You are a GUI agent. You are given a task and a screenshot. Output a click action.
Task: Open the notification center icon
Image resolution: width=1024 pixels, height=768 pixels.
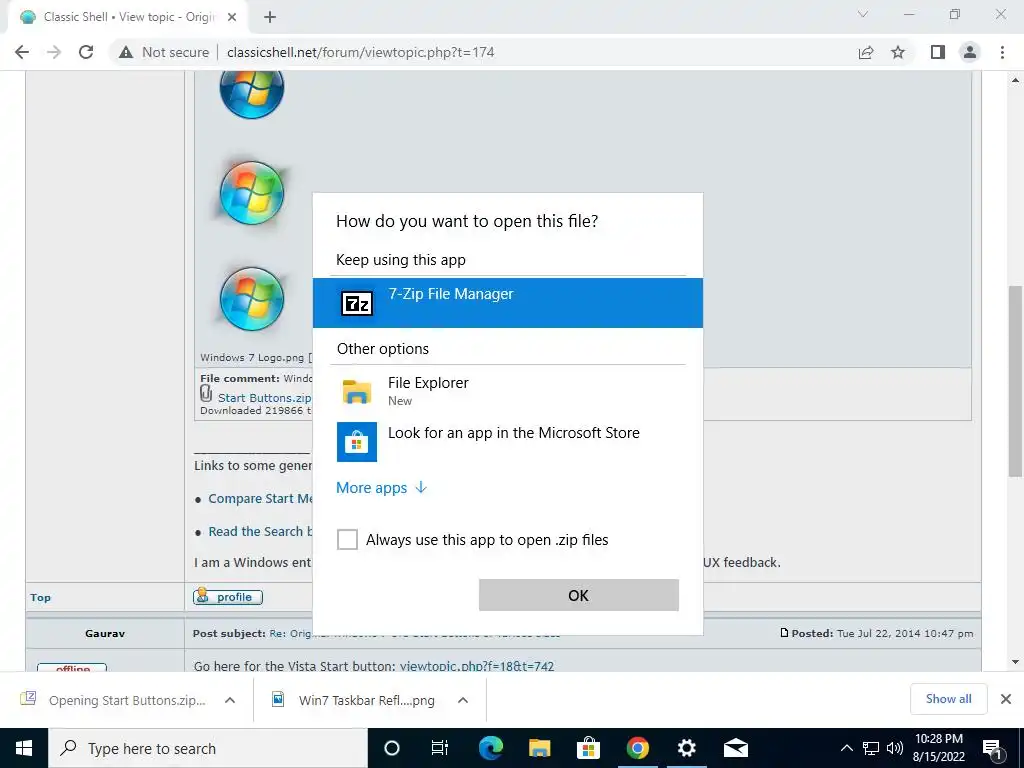tap(992, 748)
